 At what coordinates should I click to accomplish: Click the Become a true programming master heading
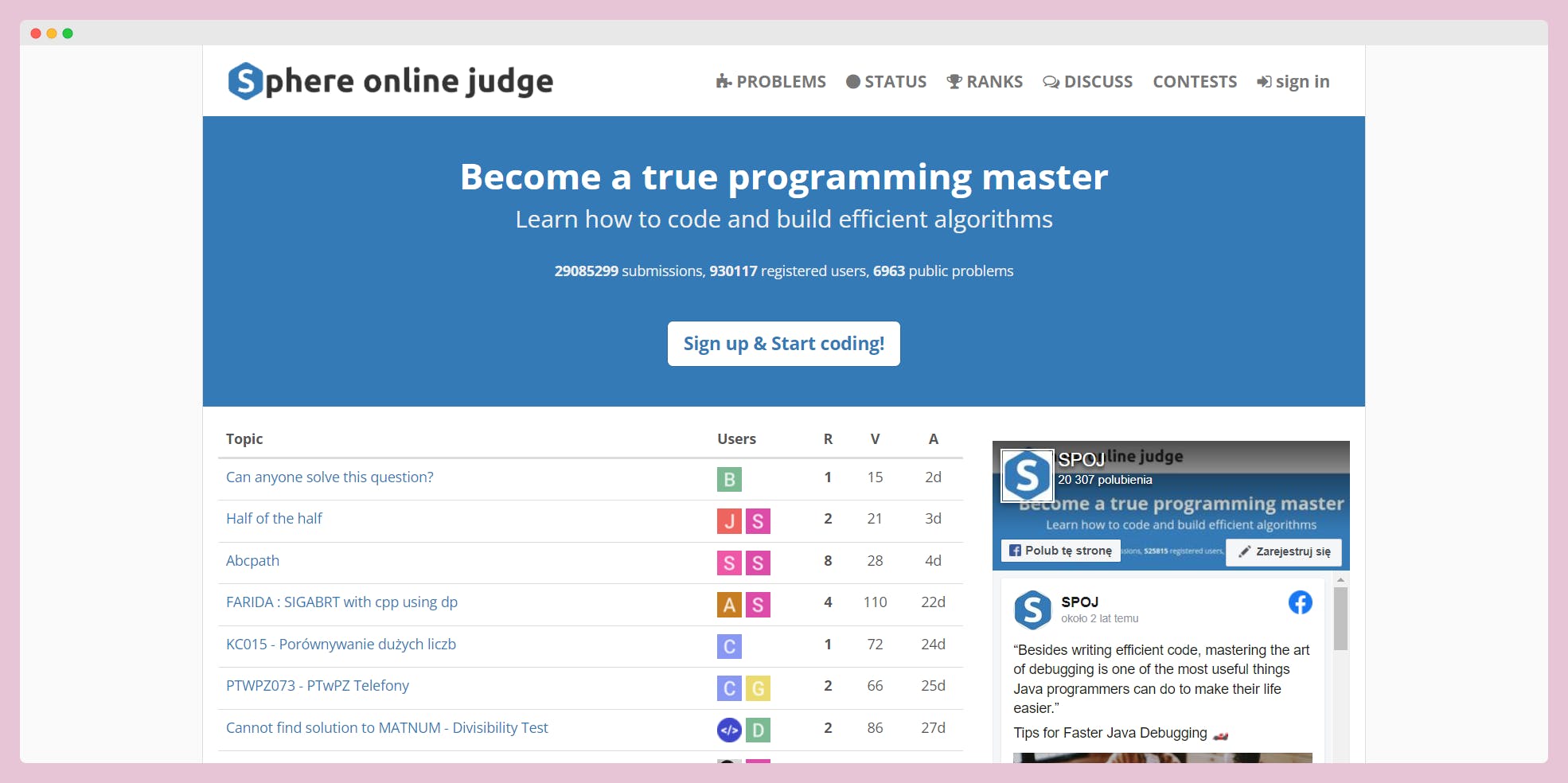[x=784, y=177]
